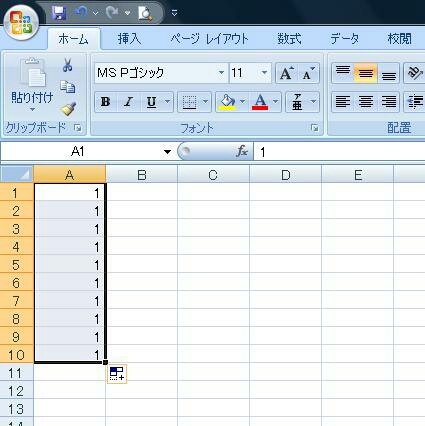Align cell text right

pos(388,102)
